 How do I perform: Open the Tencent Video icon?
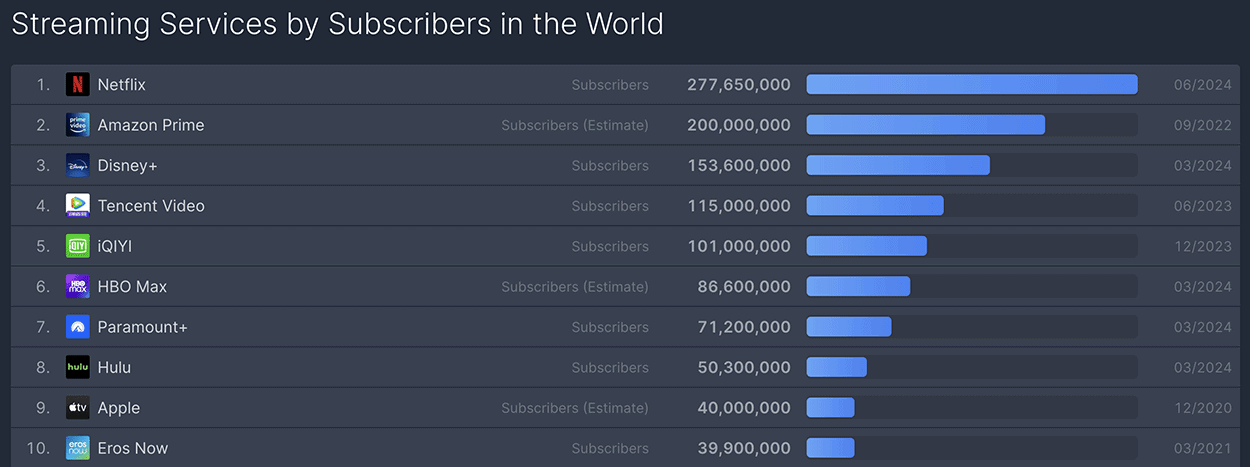point(78,206)
